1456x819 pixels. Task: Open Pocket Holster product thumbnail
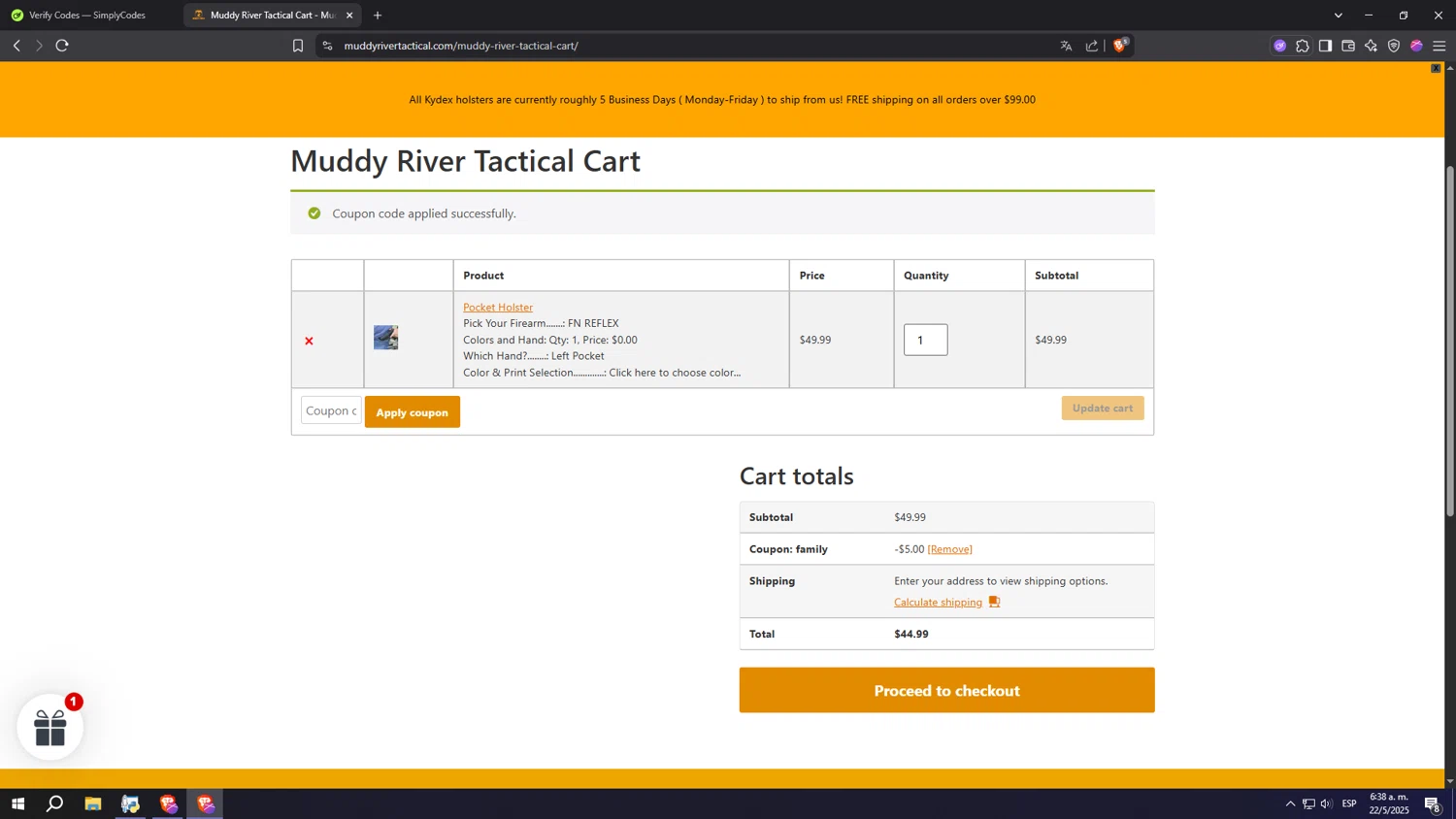coord(386,338)
